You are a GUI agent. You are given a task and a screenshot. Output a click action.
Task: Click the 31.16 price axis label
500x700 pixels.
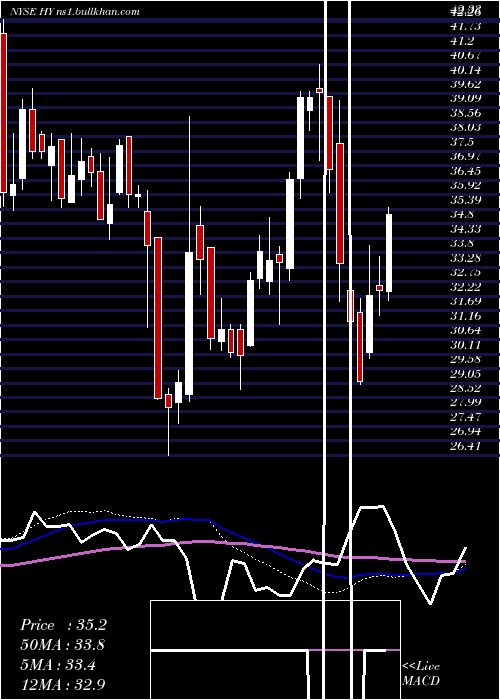click(466, 315)
